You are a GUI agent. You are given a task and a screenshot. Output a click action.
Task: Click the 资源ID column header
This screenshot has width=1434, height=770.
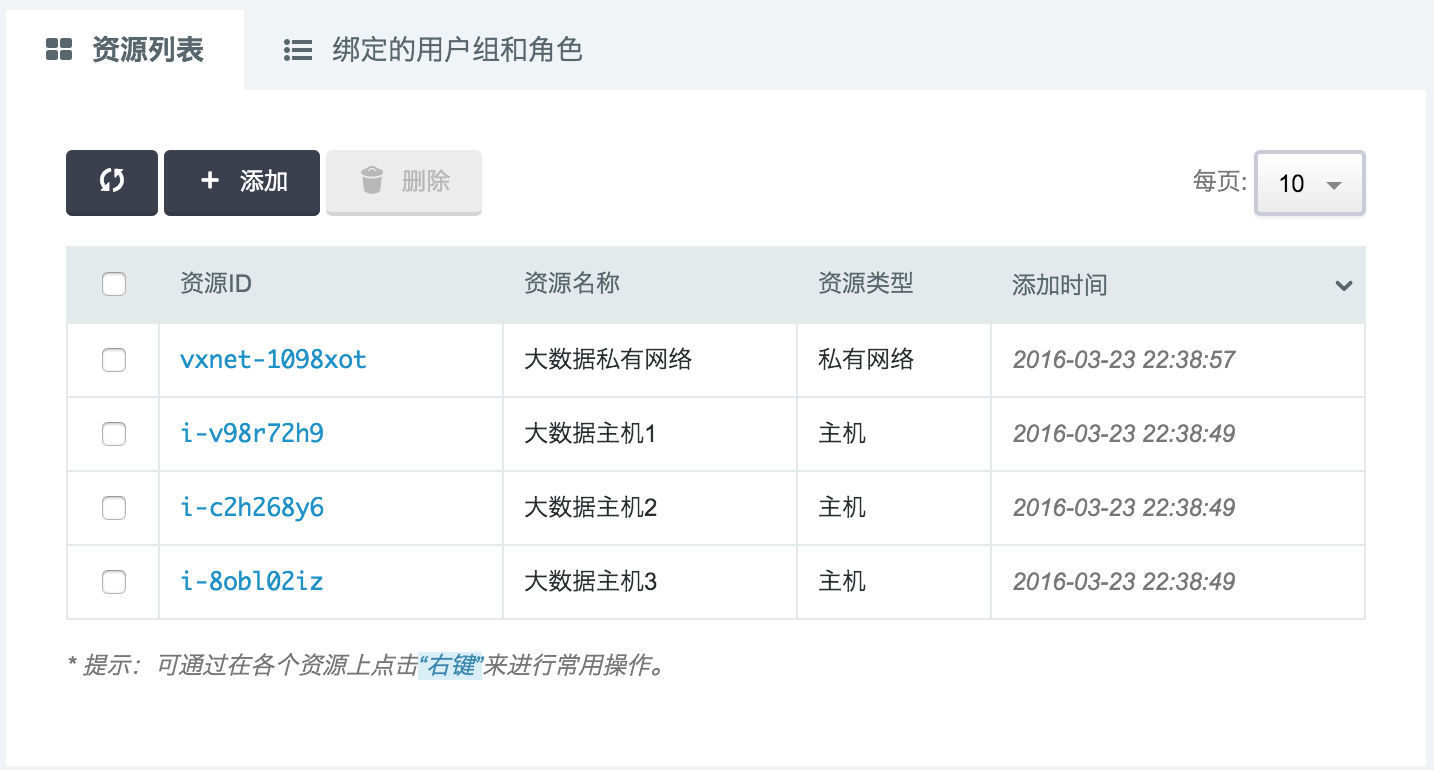[x=216, y=284]
